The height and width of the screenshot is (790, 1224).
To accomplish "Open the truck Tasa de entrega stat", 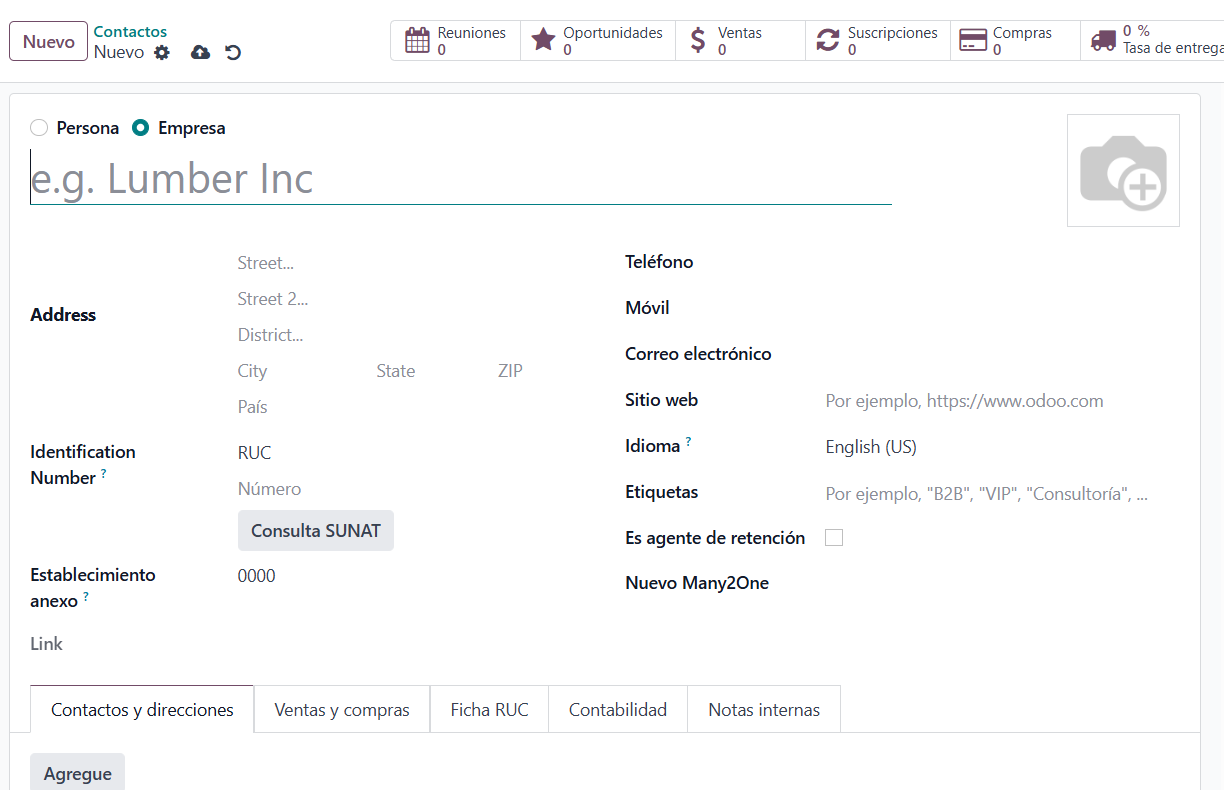I will click(1155, 41).
